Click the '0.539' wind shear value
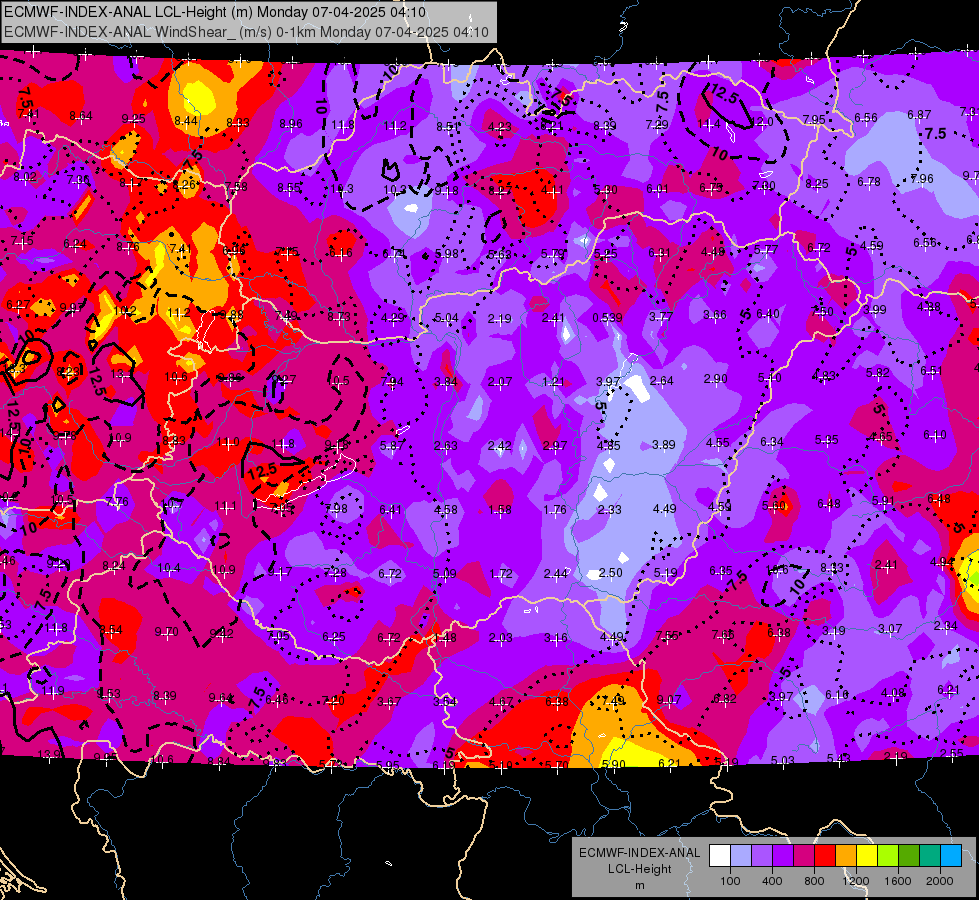This screenshot has height=900, width=979. pyautogui.click(x=607, y=318)
